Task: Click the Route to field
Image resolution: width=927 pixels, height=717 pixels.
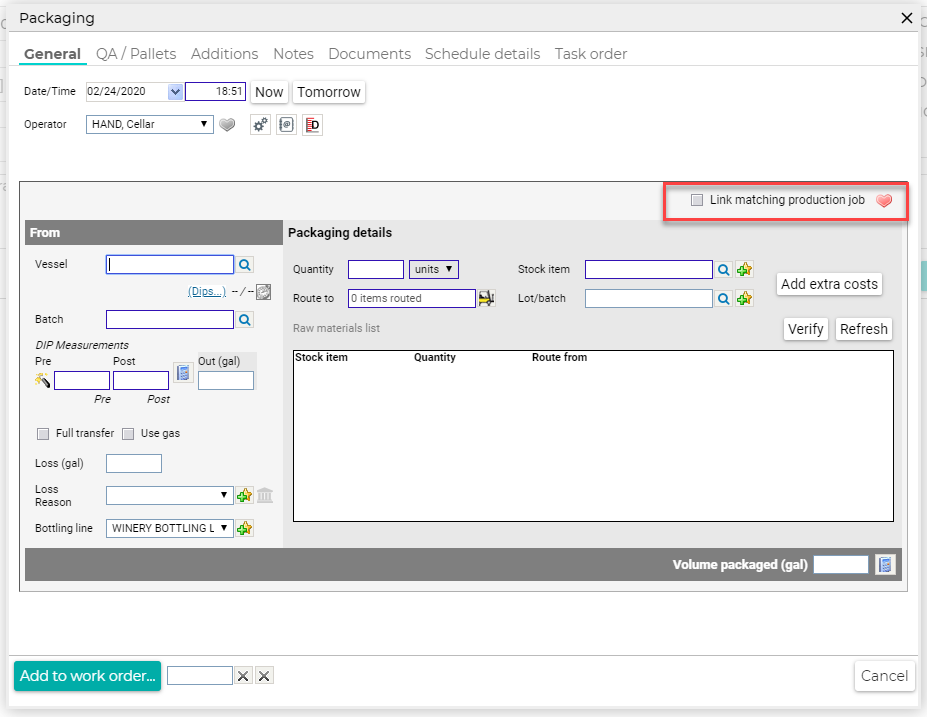Action: [x=411, y=299]
